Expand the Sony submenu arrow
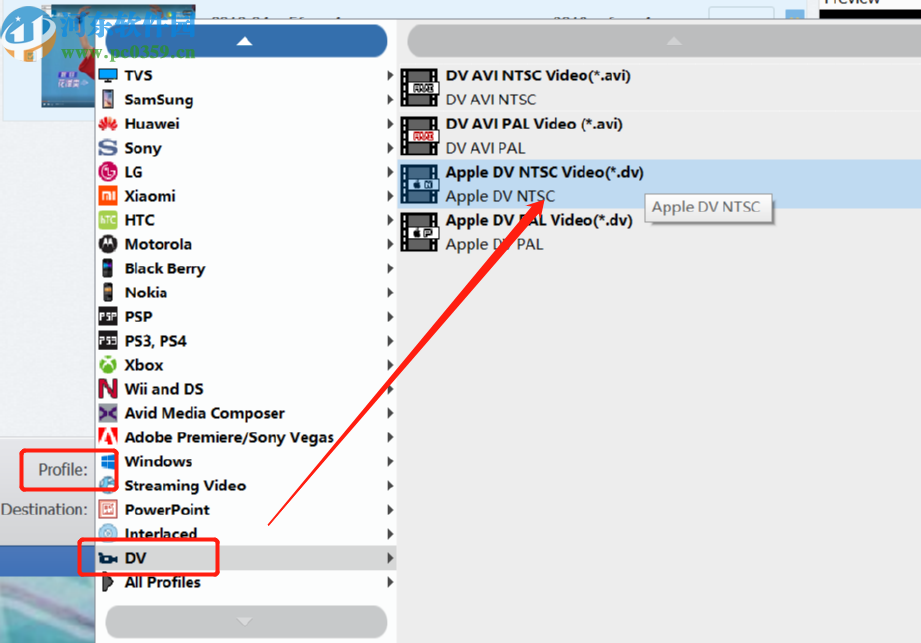Image resolution: width=921 pixels, height=643 pixels. 390,148
